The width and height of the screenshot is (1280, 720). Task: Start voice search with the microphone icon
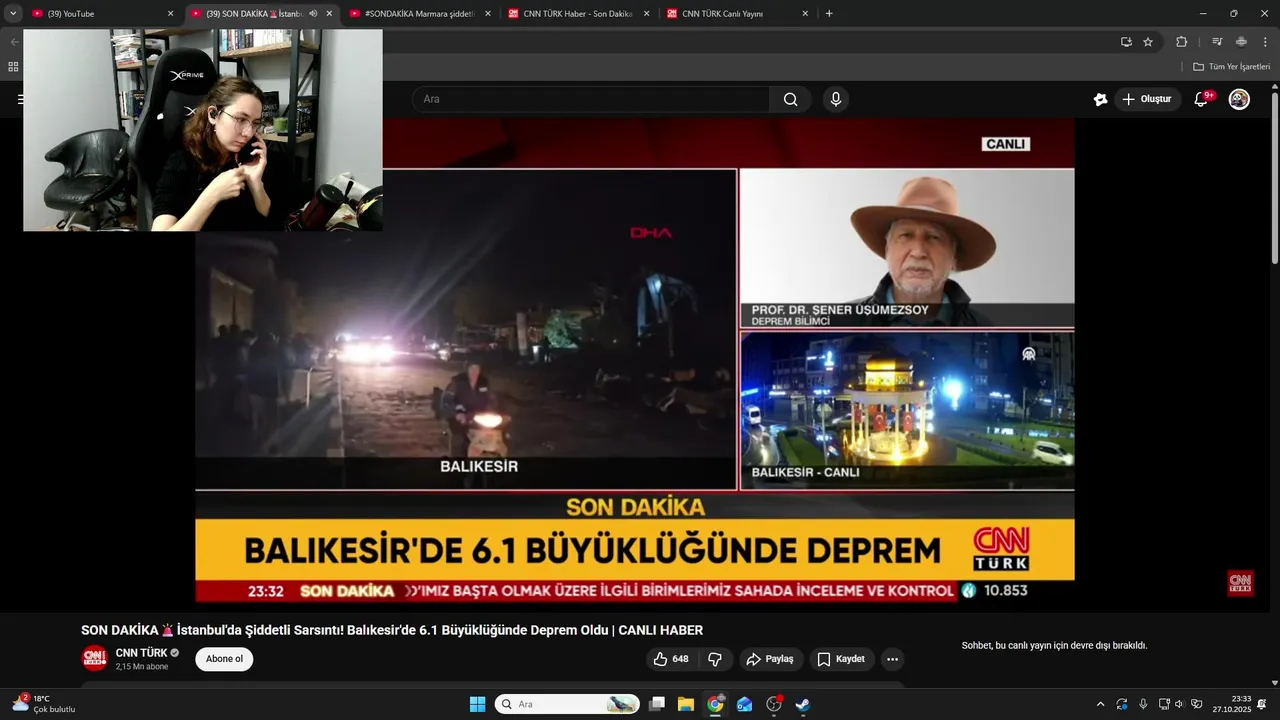point(836,99)
